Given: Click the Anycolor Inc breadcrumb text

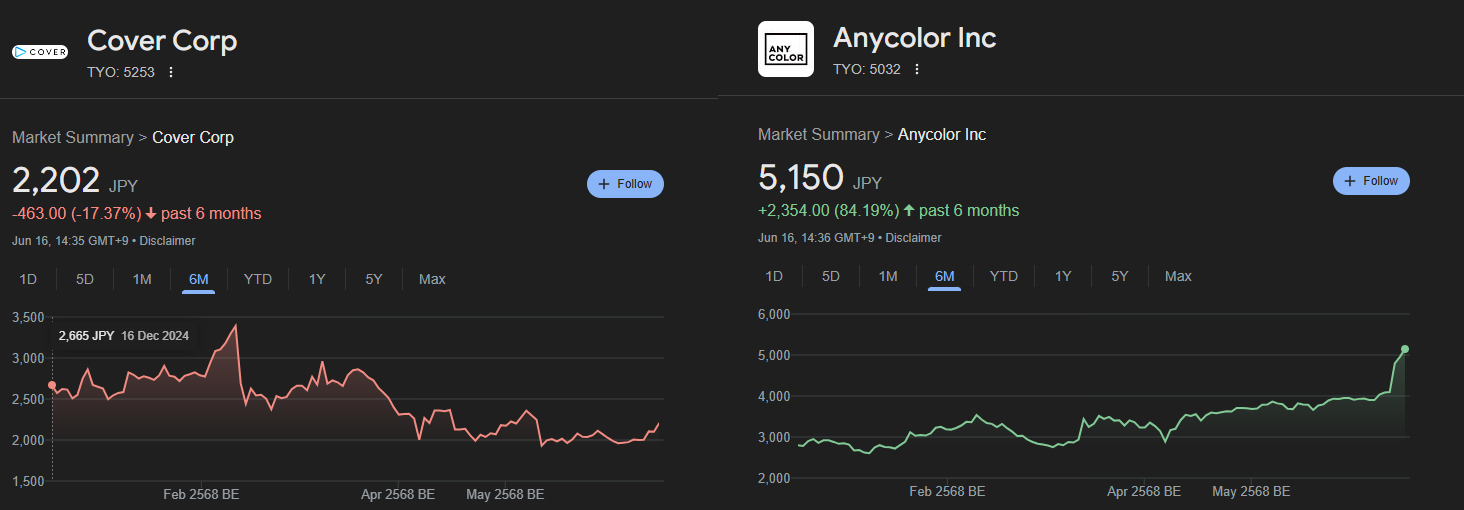Looking at the screenshot, I should [x=942, y=134].
